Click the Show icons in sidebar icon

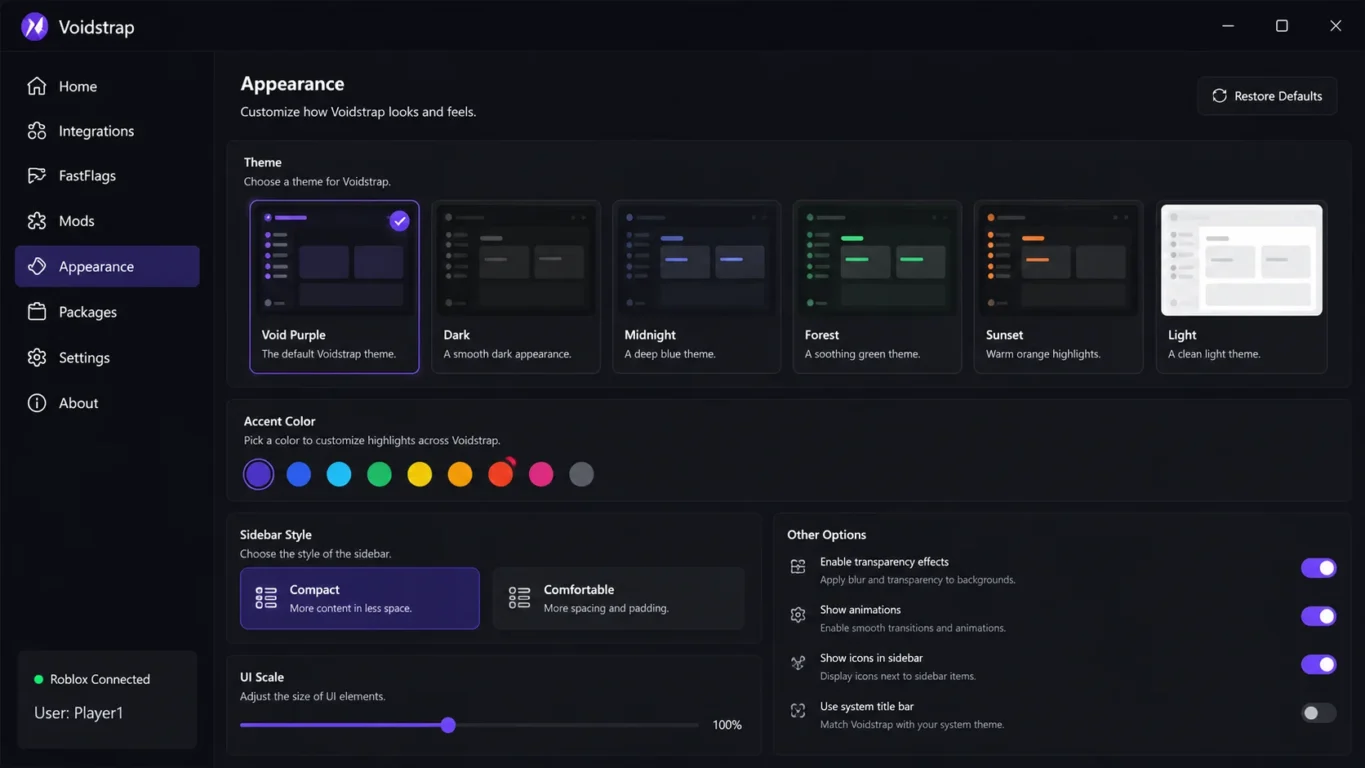pos(798,663)
